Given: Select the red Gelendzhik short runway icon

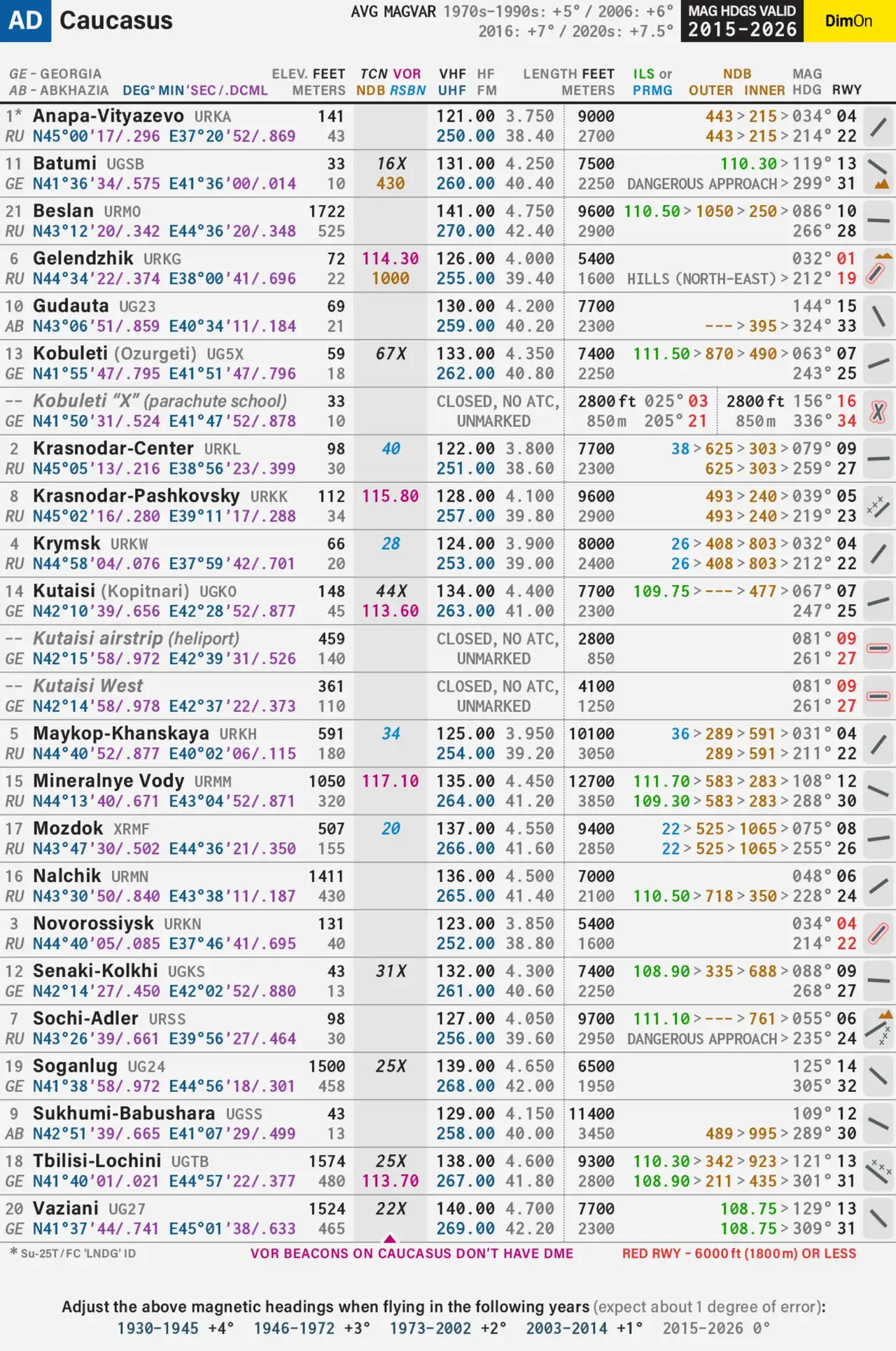Looking at the screenshot, I should click(878, 269).
